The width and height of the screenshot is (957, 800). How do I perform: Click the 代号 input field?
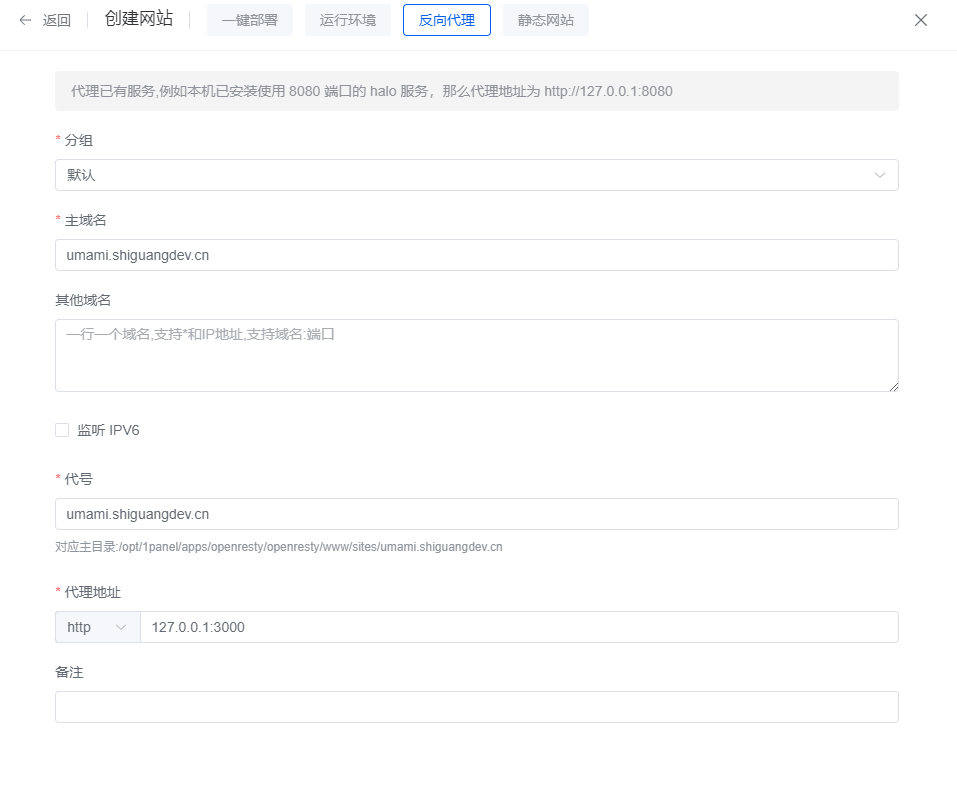[477, 514]
